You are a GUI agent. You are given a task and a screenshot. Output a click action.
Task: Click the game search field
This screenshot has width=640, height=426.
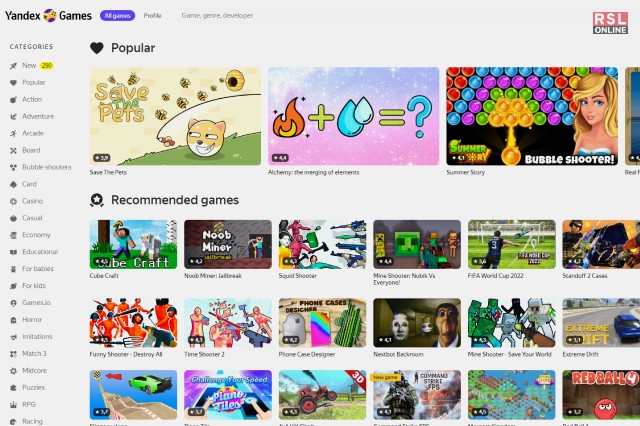[217, 16]
